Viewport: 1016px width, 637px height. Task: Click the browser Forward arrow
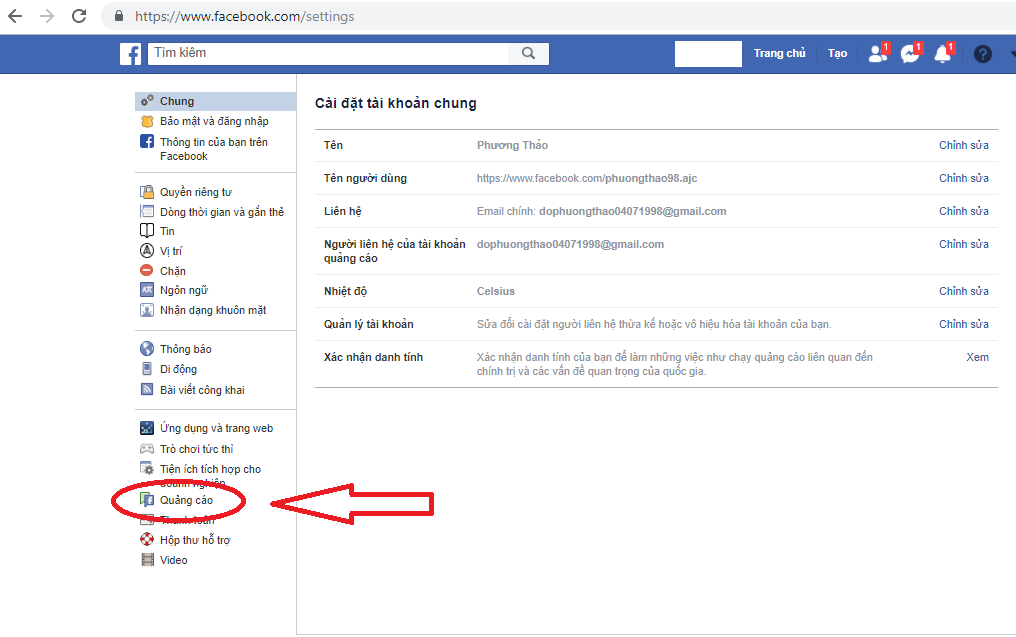pos(47,16)
